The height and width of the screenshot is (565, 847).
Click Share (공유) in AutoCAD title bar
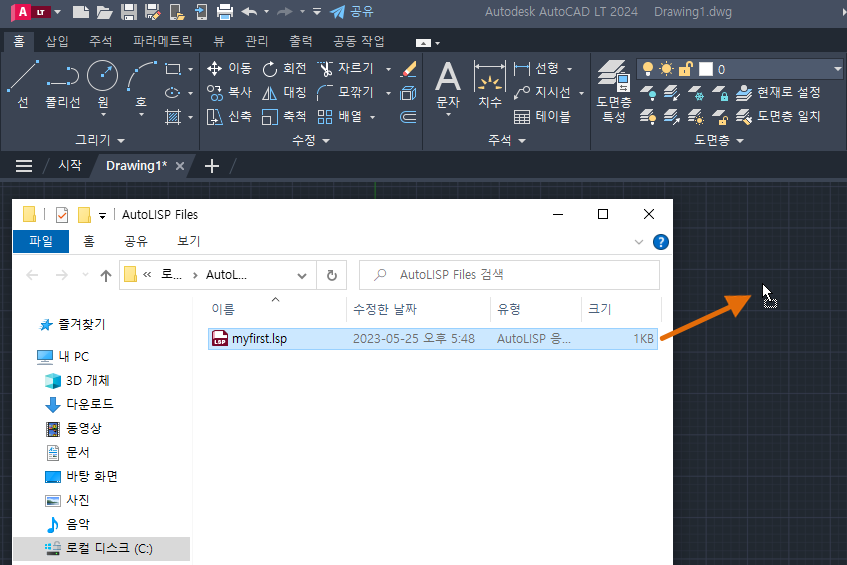tap(352, 12)
